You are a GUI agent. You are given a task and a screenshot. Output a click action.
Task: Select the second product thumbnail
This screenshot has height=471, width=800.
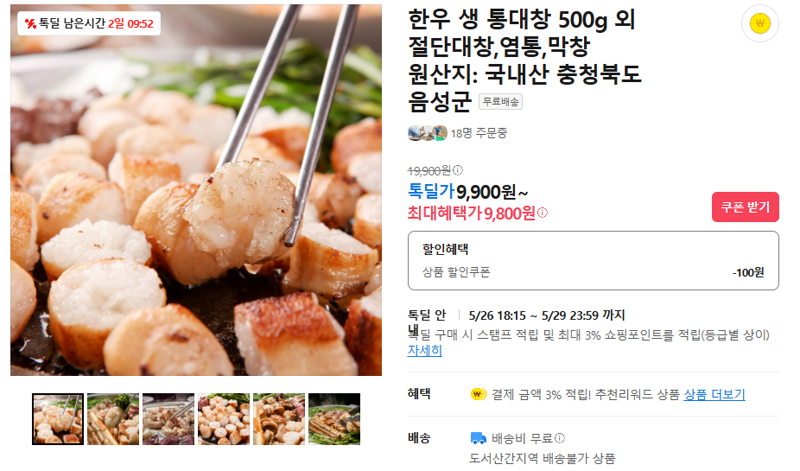click(113, 419)
